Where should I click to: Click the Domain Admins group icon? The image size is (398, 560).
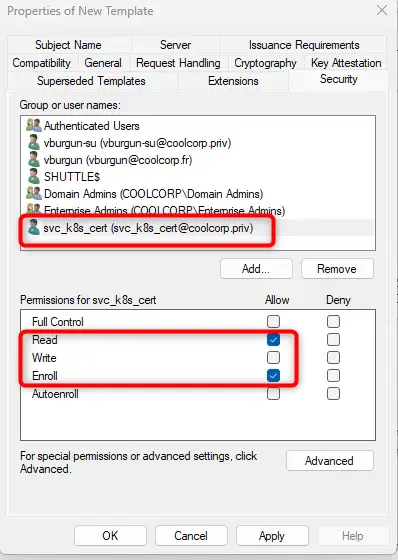tap(34, 193)
